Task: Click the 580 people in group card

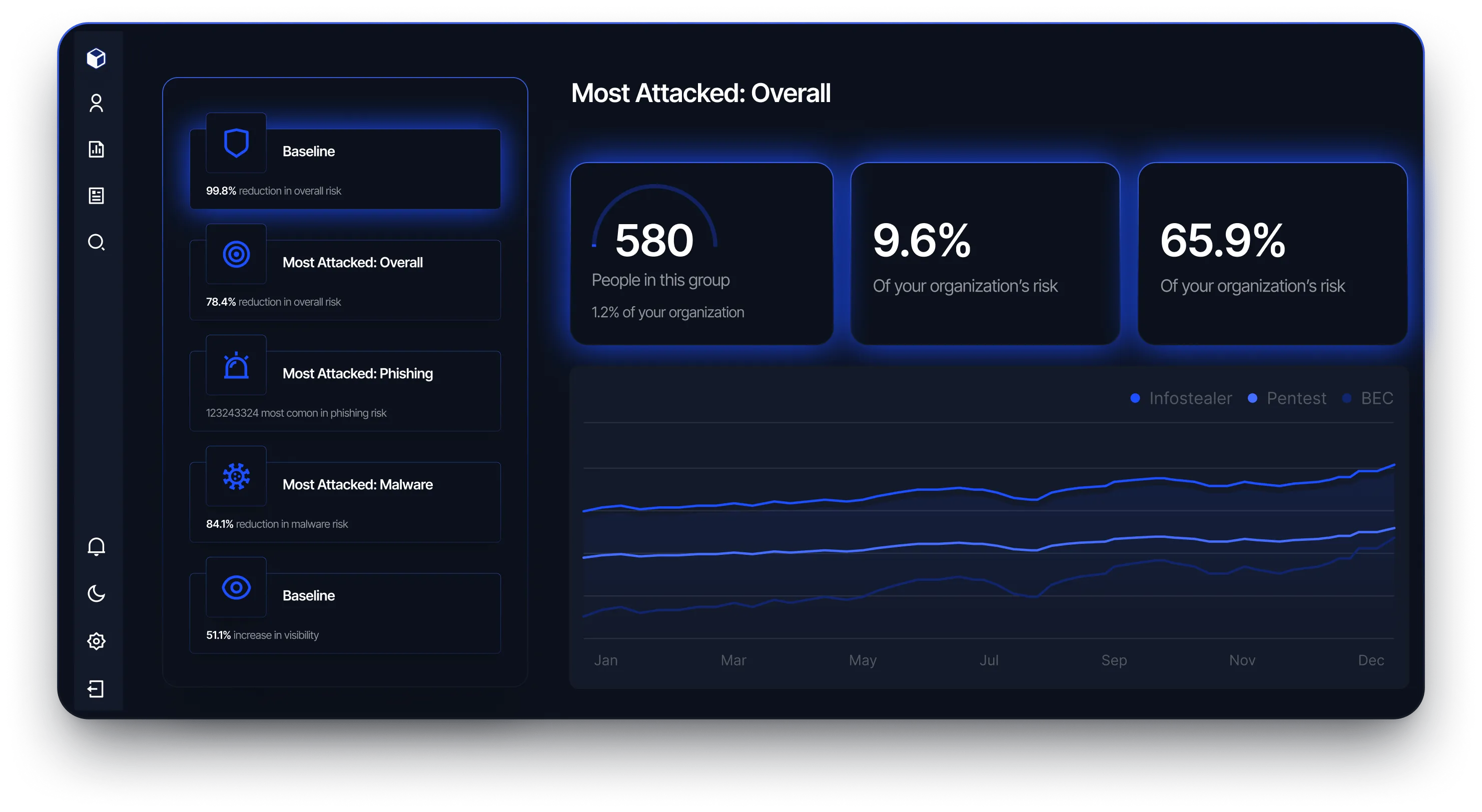Action: (701, 254)
